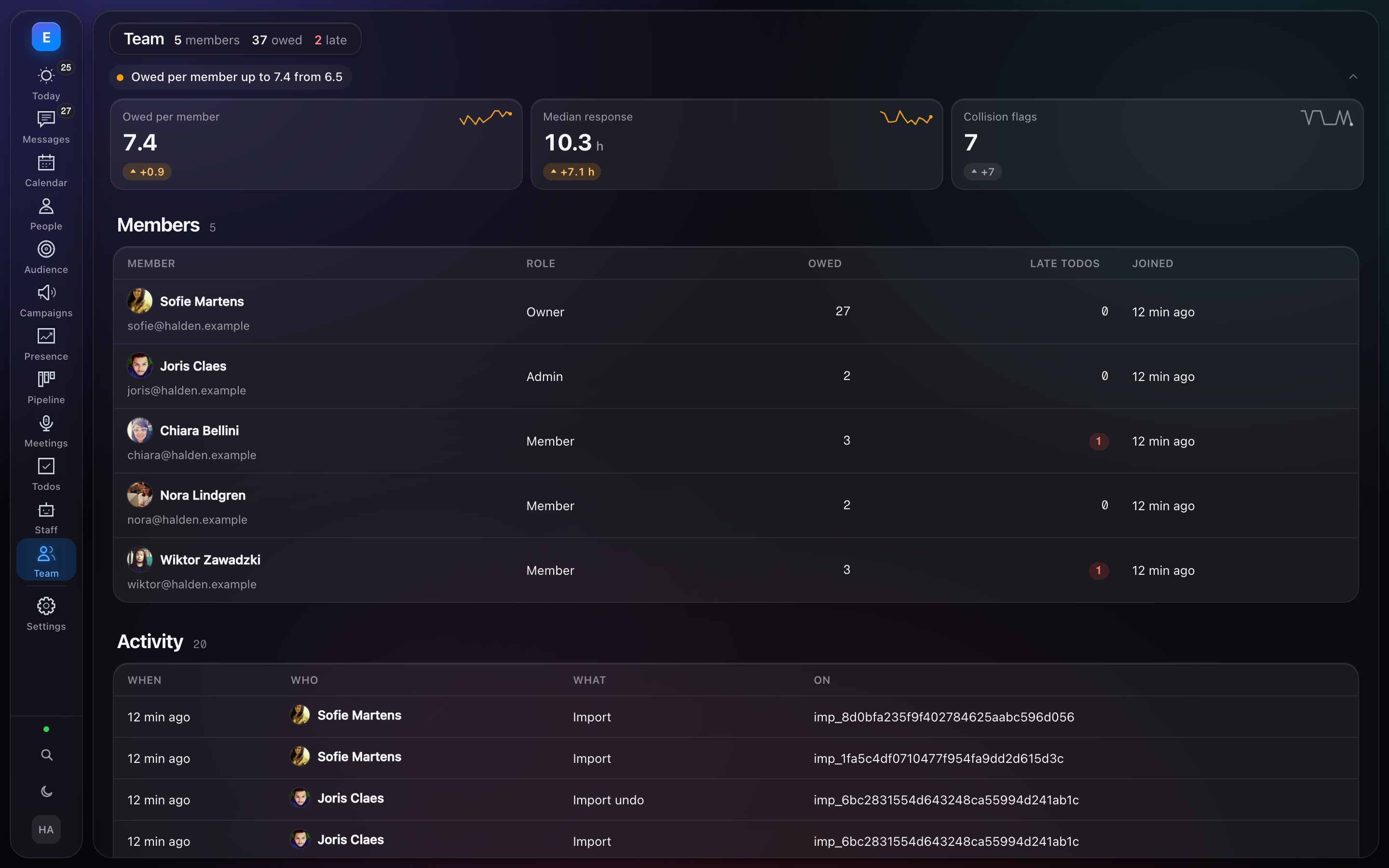This screenshot has width=1389, height=868.
Task: Click Wiktor Zawadzki's late todos badge
Action: (1099, 570)
